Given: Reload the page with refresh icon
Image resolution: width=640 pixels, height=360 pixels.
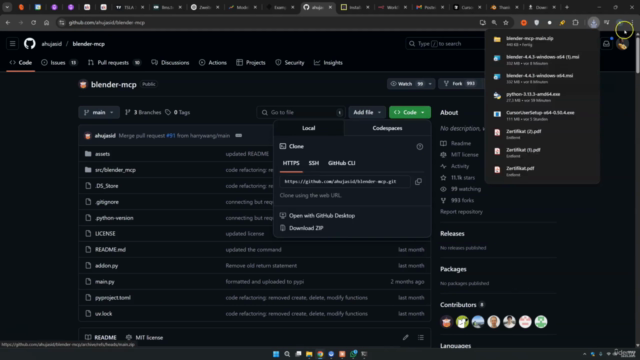Looking at the screenshot, I should (x=33, y=22).
